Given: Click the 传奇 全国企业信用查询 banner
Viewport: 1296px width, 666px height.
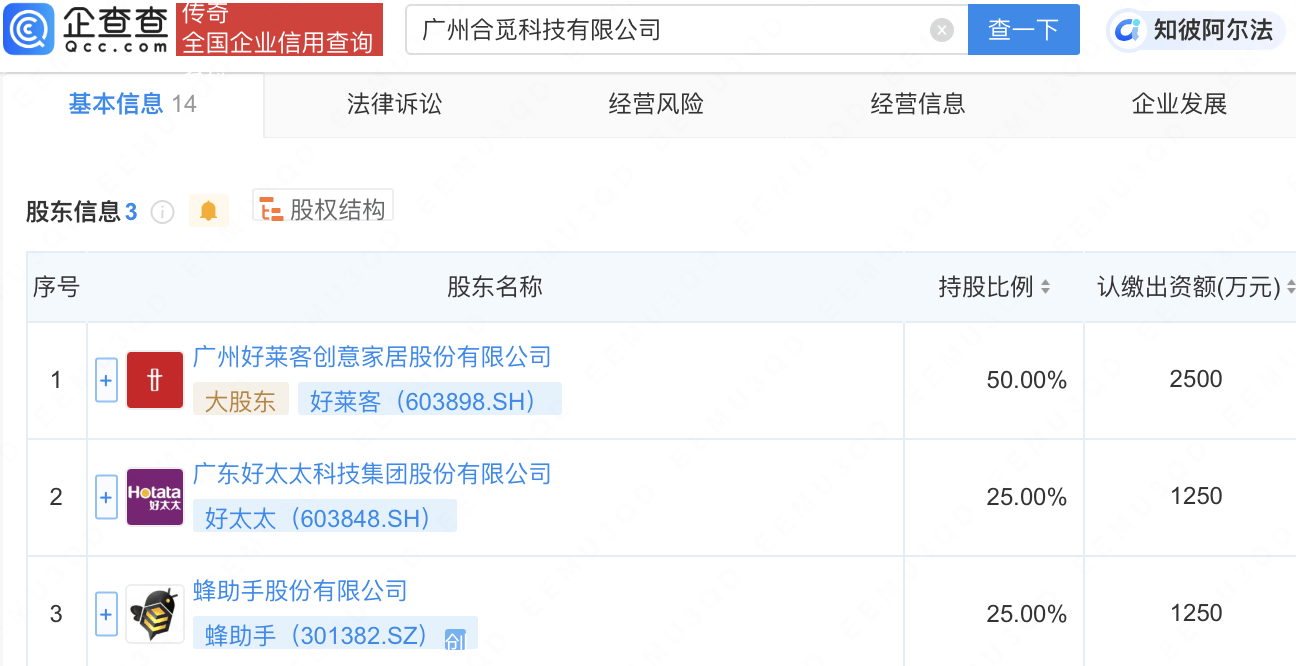Looking at the screenshot, I should pos(279,29).
